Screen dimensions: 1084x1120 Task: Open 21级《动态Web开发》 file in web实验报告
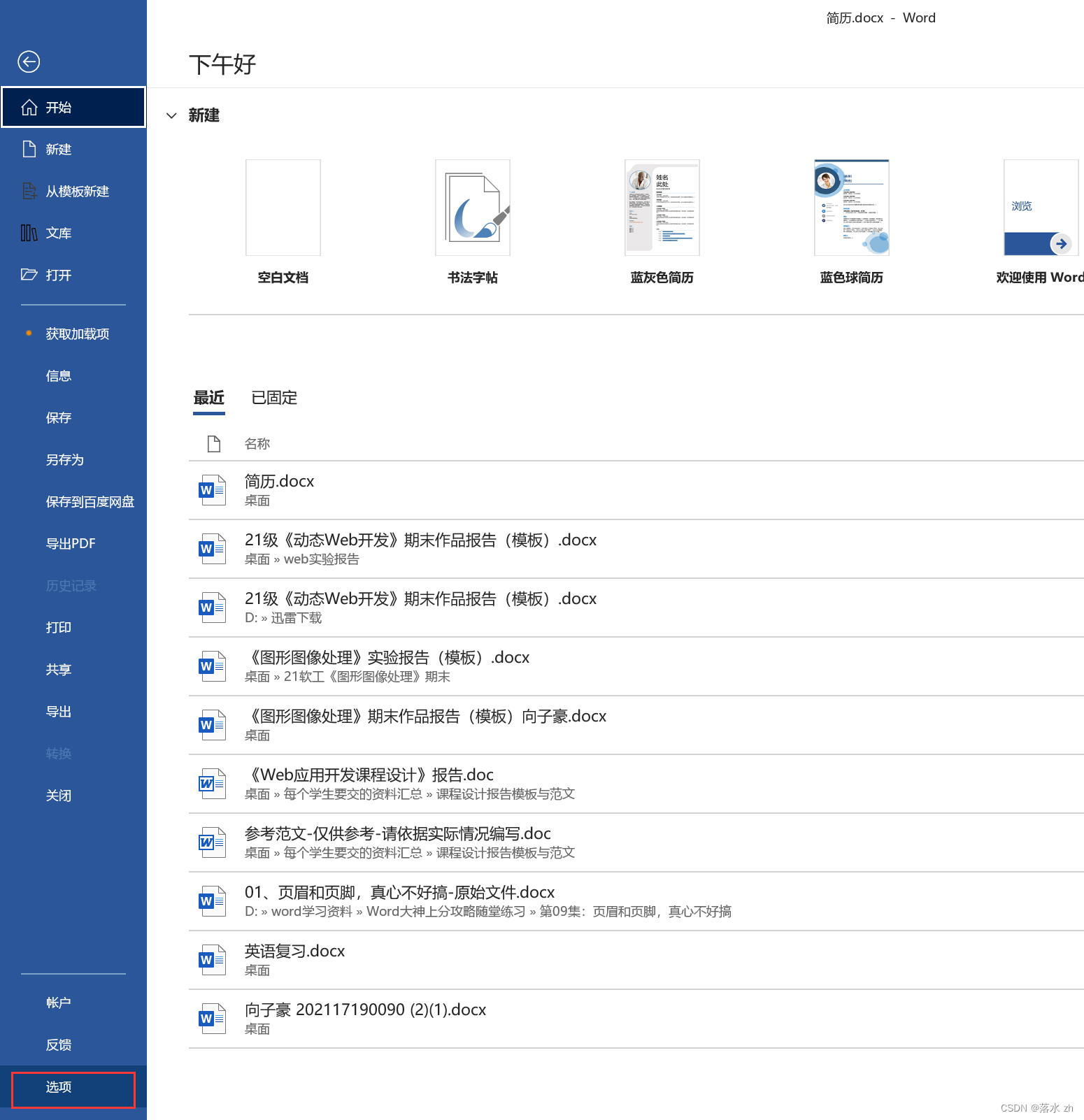[636, 549]
